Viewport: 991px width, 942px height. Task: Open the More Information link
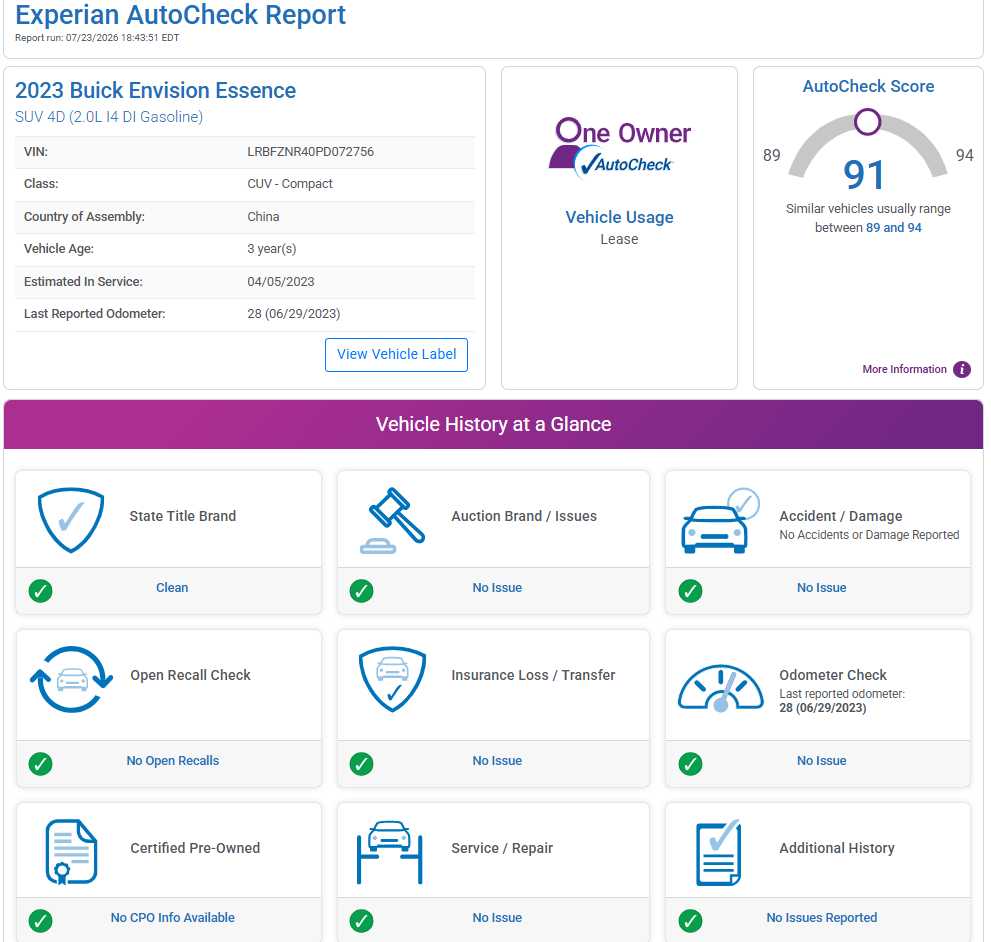[904, 369]
